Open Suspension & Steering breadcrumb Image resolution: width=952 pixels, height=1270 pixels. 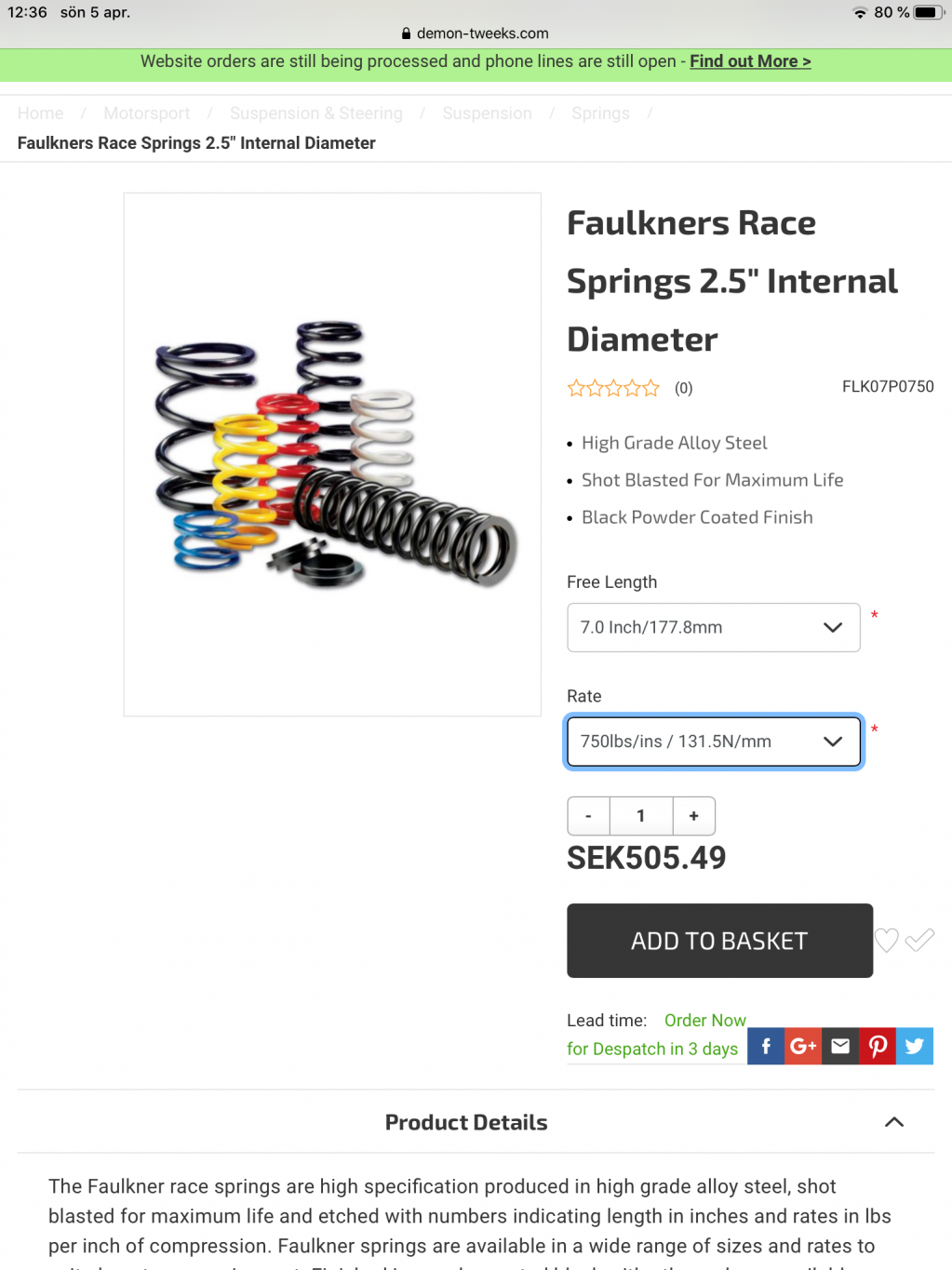pyautogui.click(x=316, y=113)
